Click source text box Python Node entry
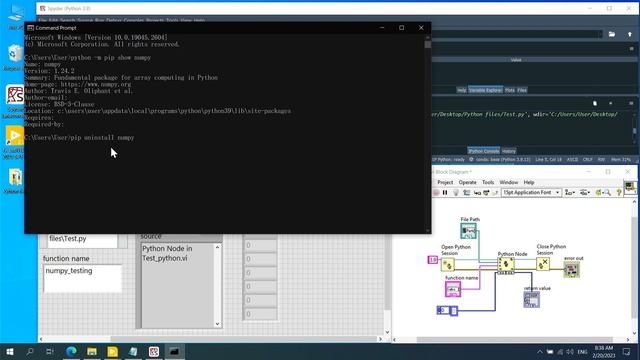 pos(178,285)
